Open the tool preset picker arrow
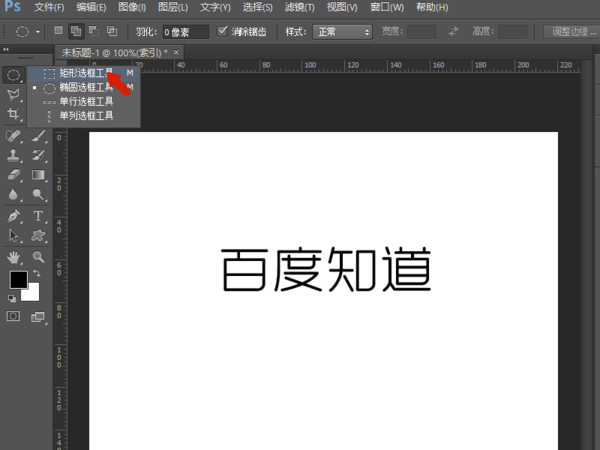The image size is (600, 450). click(x=38, y=32)
